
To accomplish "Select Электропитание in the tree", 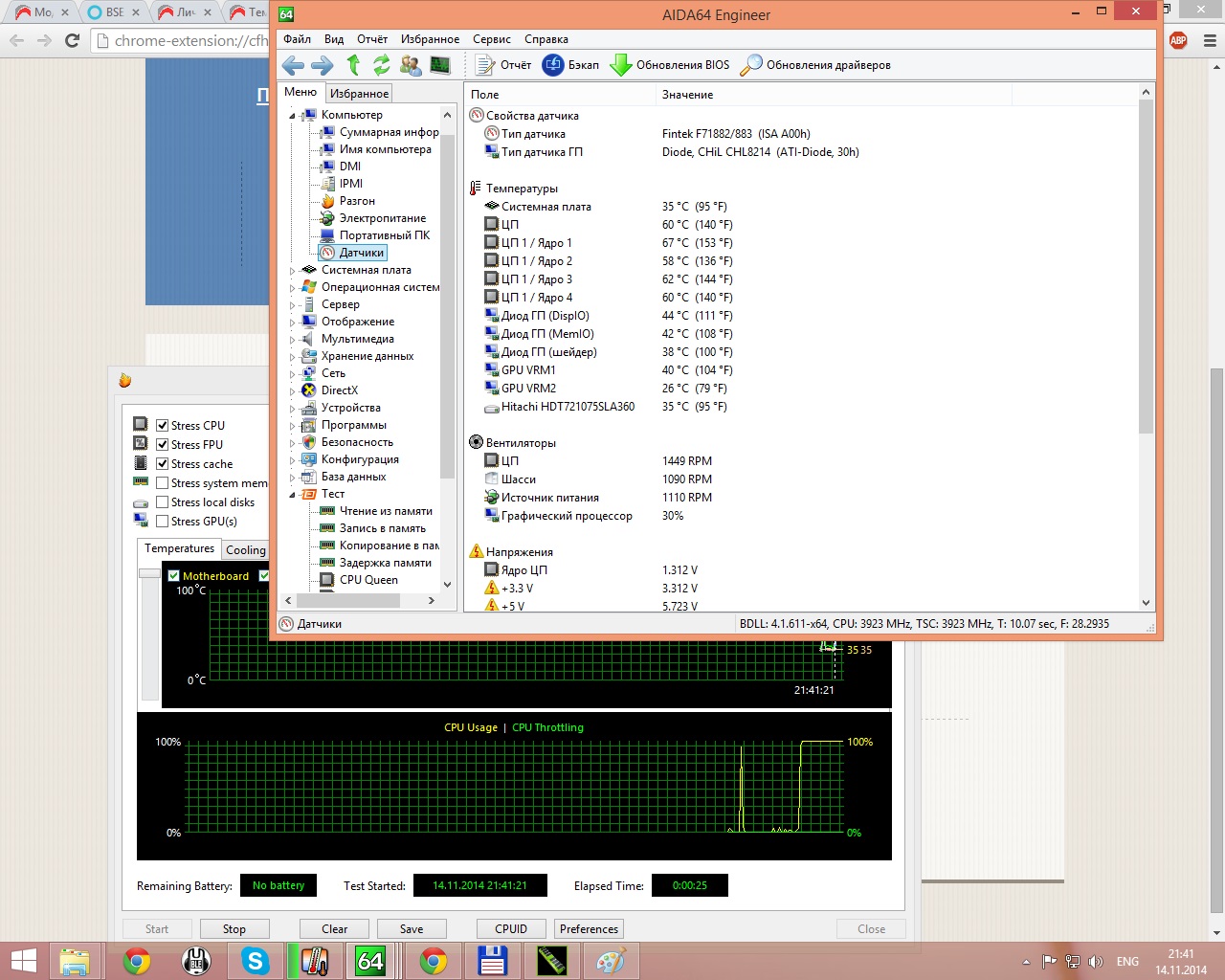I will click(x=382, y=218).
